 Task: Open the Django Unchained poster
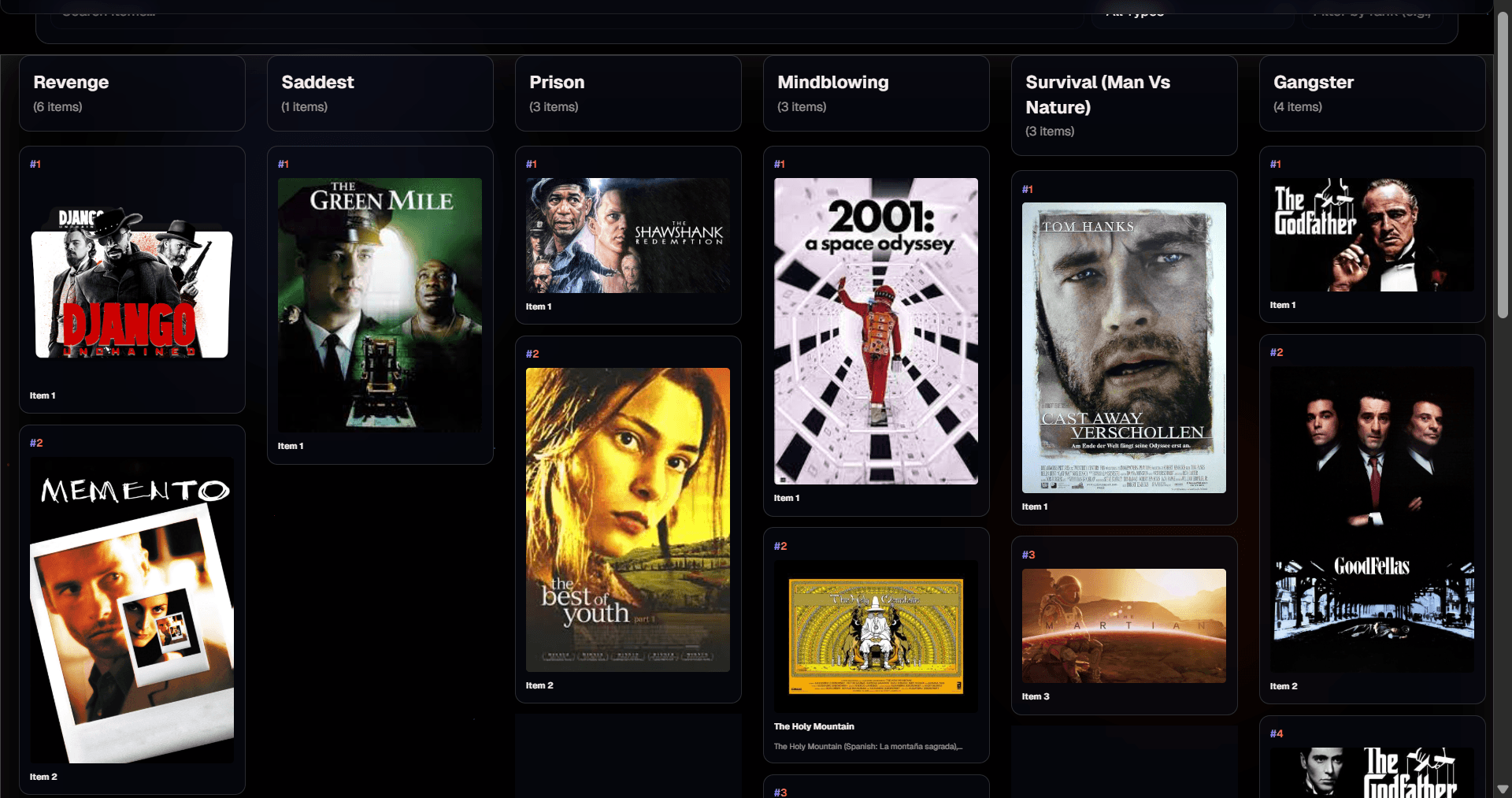[132, 280]
